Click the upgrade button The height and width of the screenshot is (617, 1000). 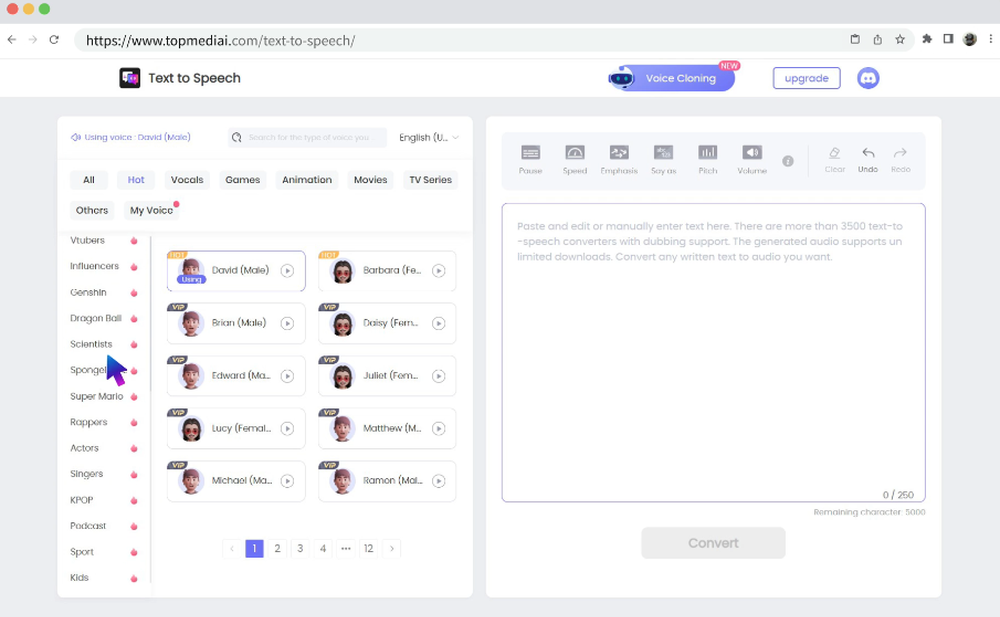point(806,77)
